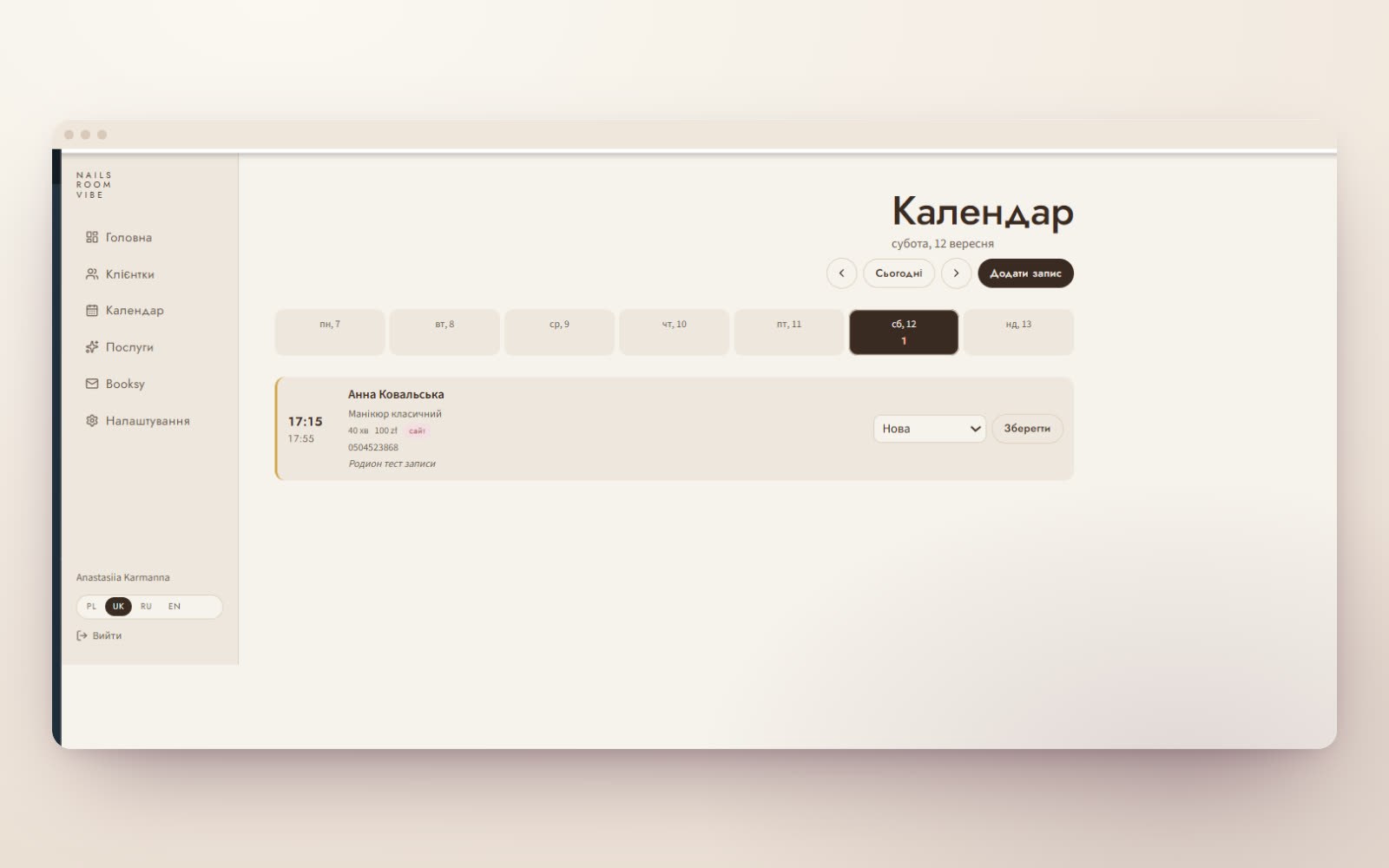Switch language to RU
The width and height of the screenshot is (1389, 868).
coord(146,607)
